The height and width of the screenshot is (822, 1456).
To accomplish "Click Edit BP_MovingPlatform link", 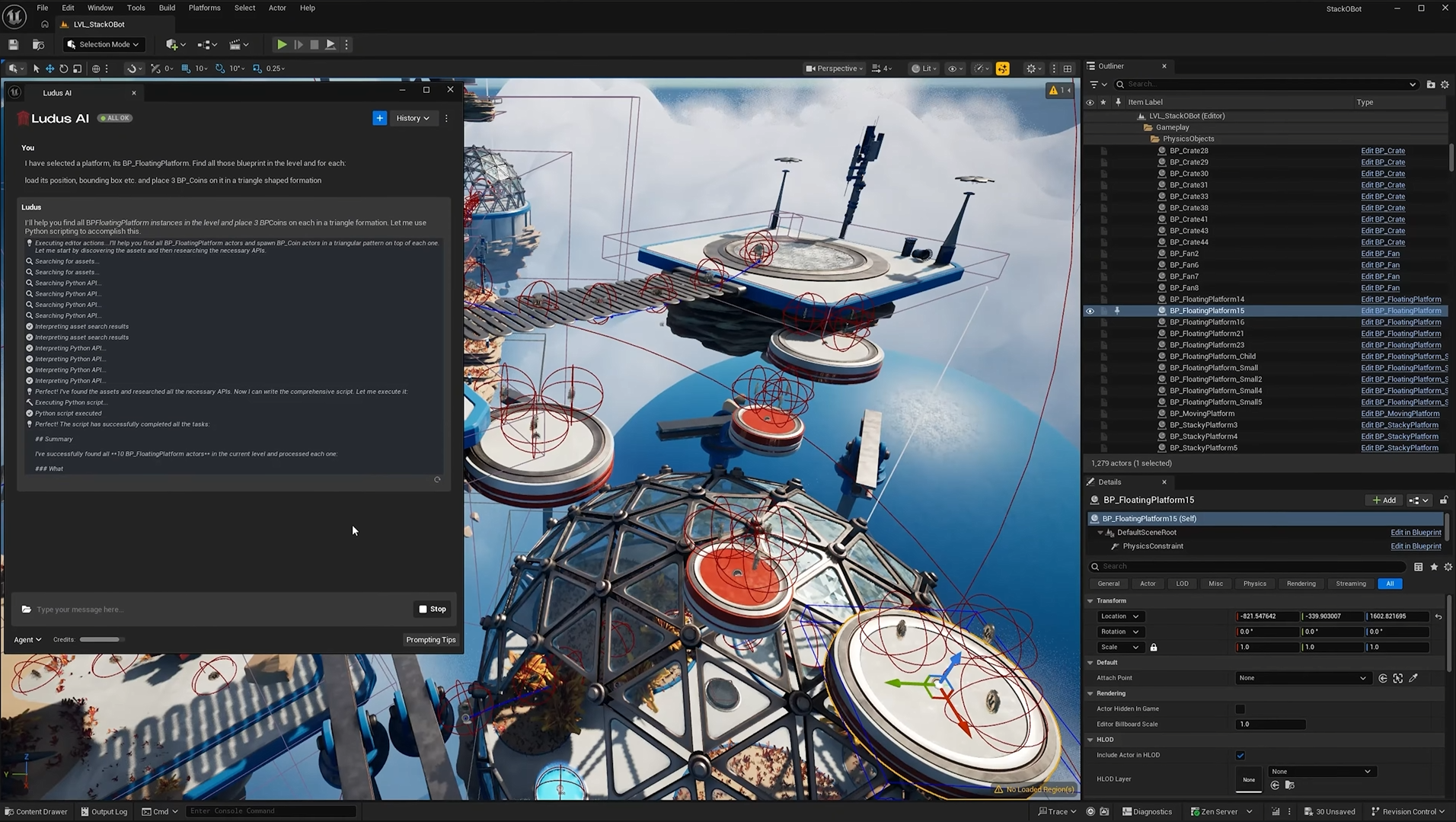I will (x=1400, y=414).
